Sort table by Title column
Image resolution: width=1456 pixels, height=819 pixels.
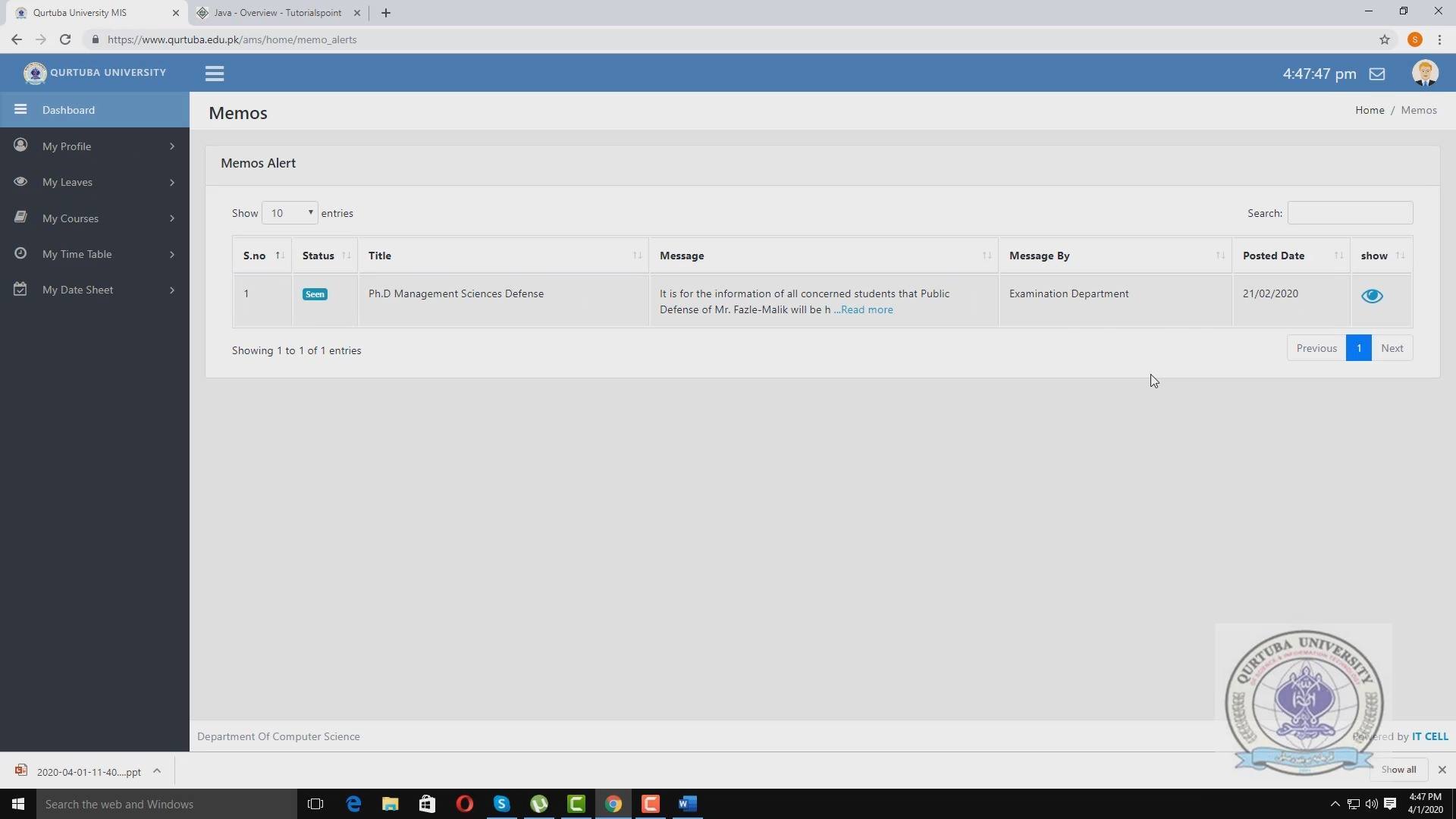[x=504, y=256]
